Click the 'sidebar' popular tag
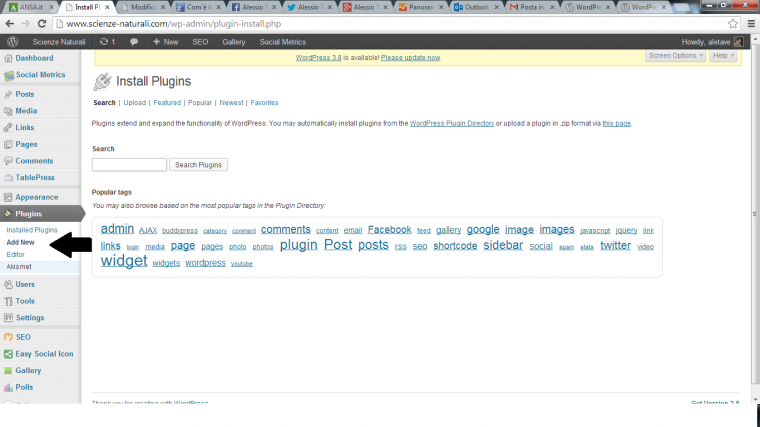The image size is (760, 427). click(503, 245)
